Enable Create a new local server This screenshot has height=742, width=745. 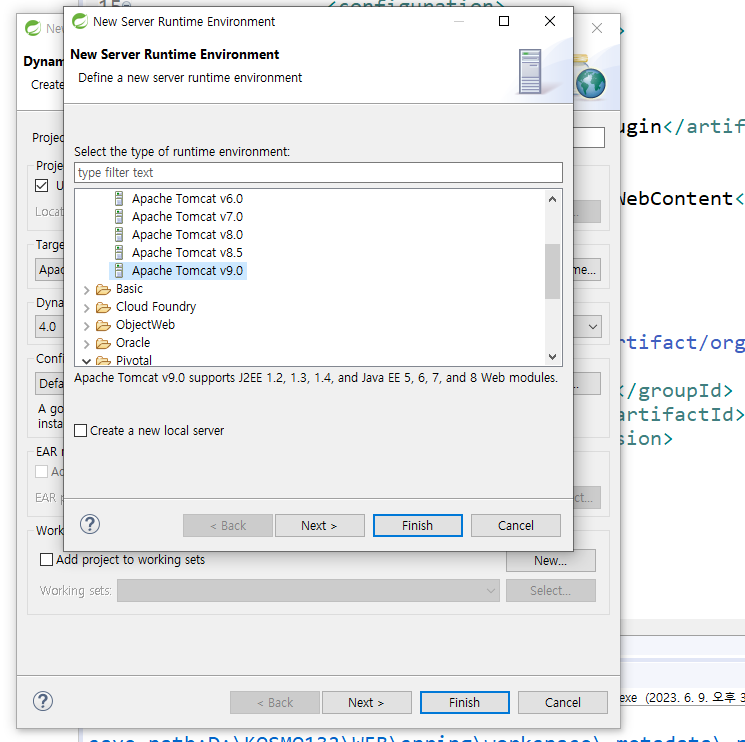(x=81, y=430)
